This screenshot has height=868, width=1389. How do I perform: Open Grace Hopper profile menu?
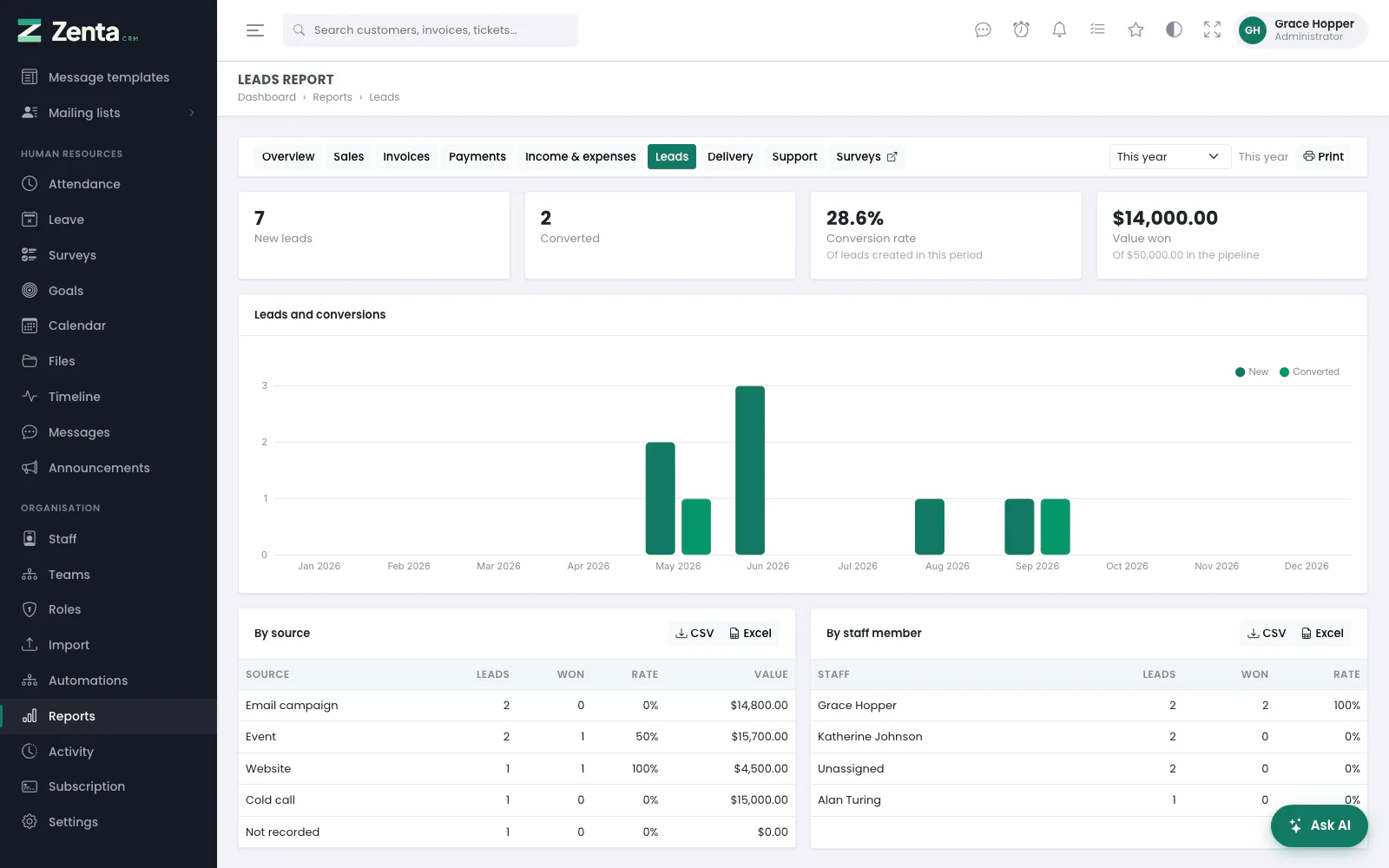tap(1300, 30)
